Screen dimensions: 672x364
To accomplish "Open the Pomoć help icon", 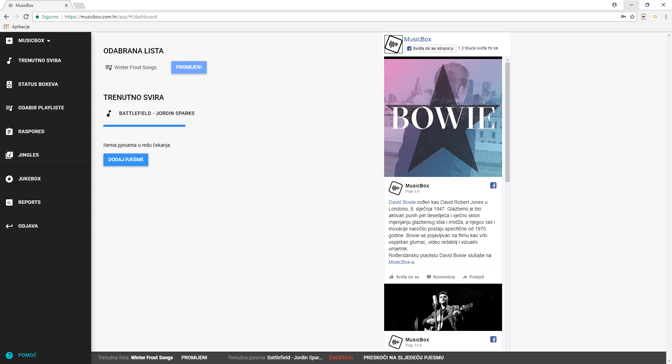I will tap(9, 355).
